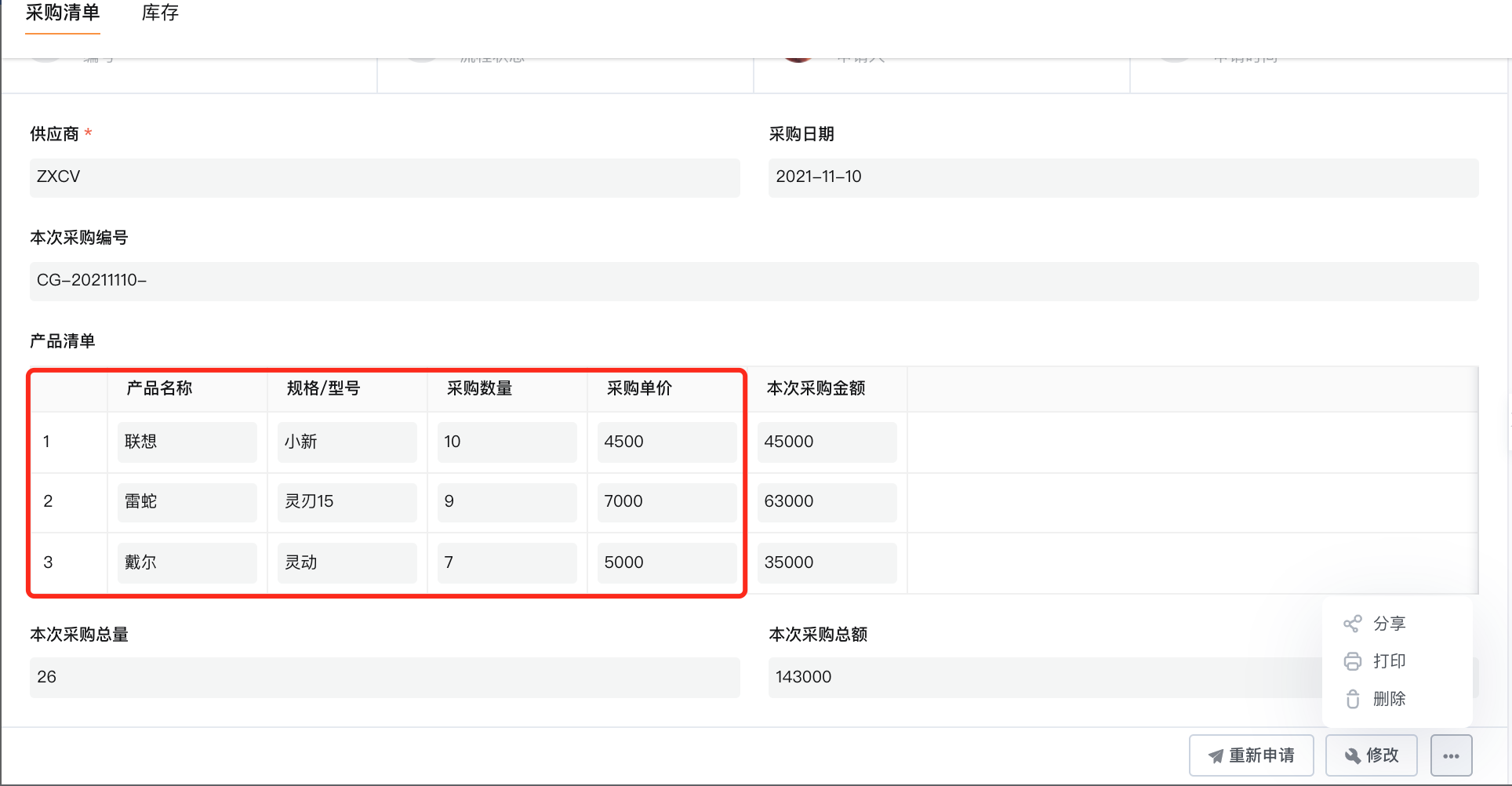Click the 产品清单 section label
The height and width of the screenshot is (786, 1512).
point(63,341)
